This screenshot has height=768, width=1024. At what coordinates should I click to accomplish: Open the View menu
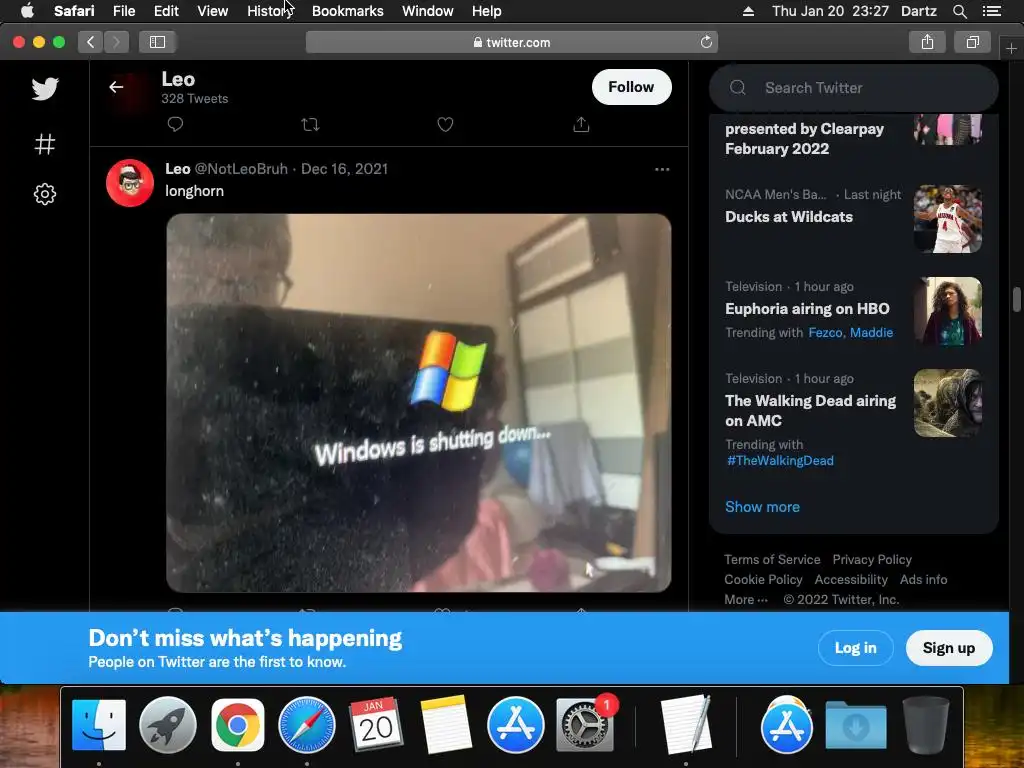(213, 11)
